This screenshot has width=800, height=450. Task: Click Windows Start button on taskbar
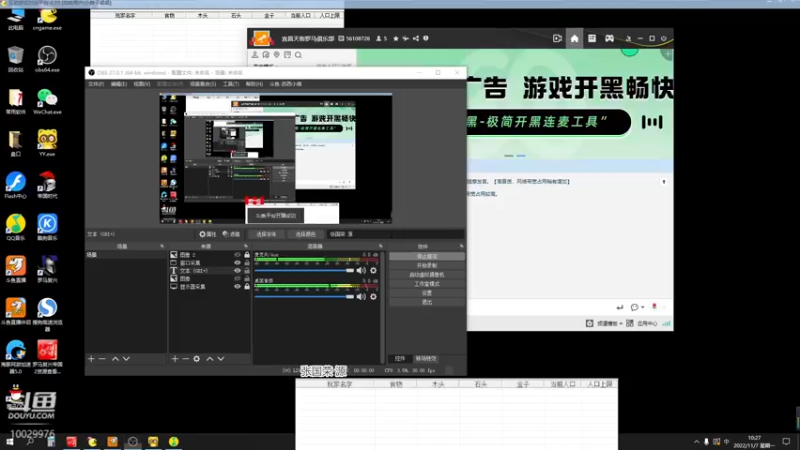pos(10,442)
